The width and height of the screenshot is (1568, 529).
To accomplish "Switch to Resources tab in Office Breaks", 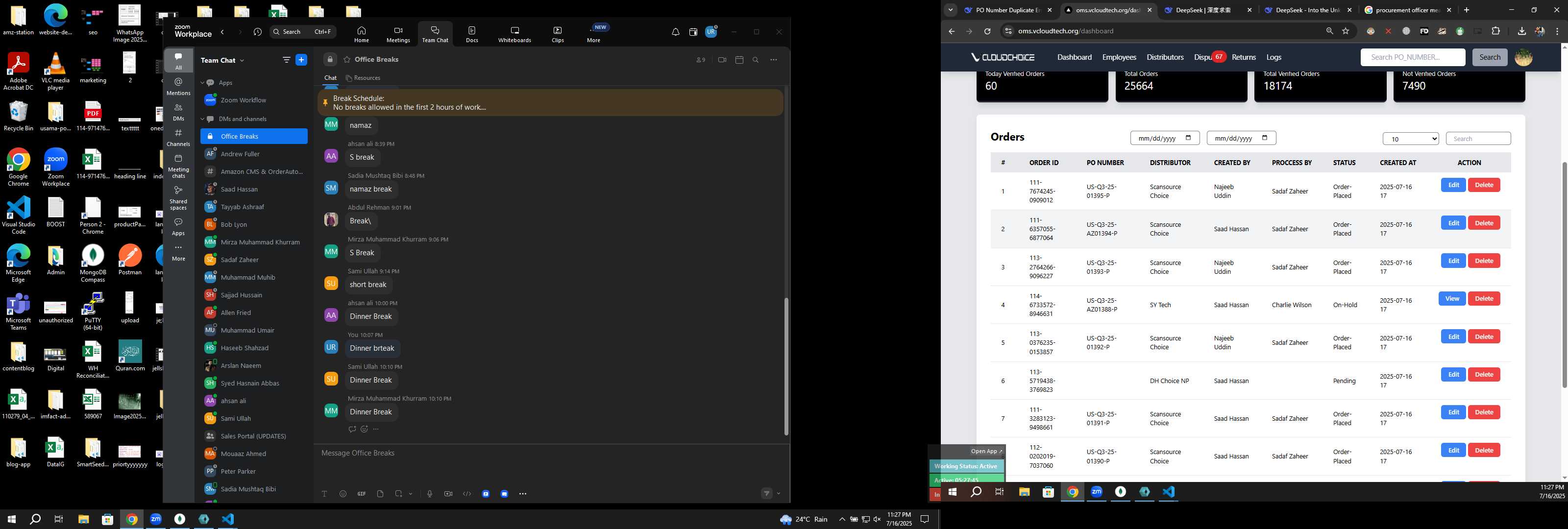I will tap(363, 78).
